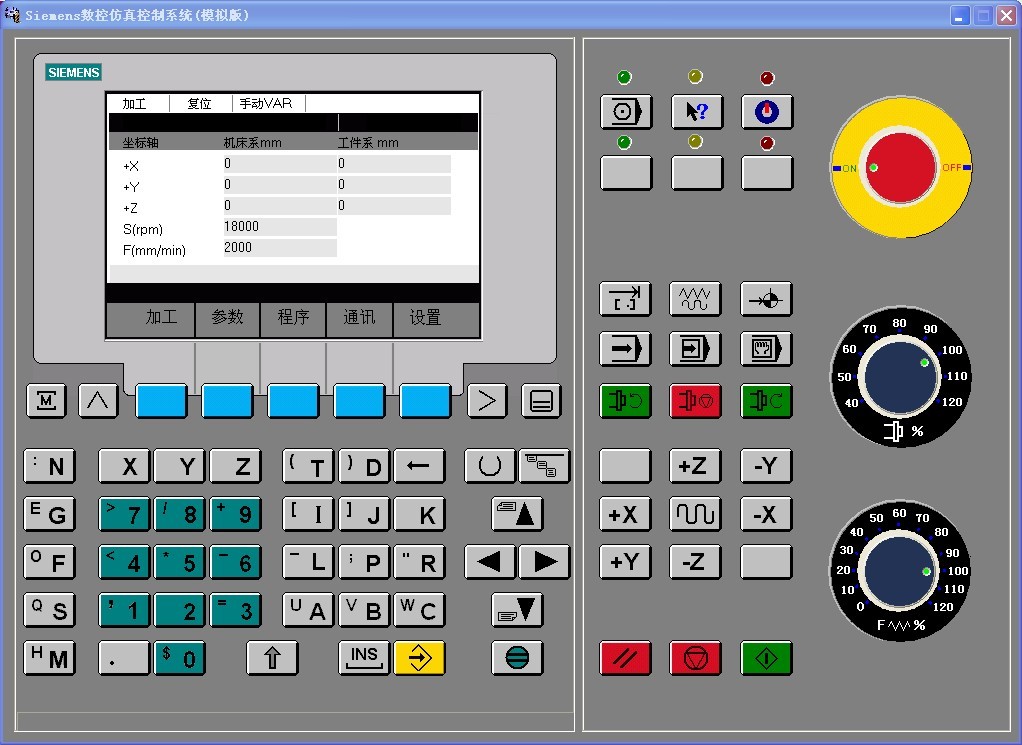Start spindle counterclockwise green key
The height and width of the screenshot is (745, 1022).
(x=625, y=400)
